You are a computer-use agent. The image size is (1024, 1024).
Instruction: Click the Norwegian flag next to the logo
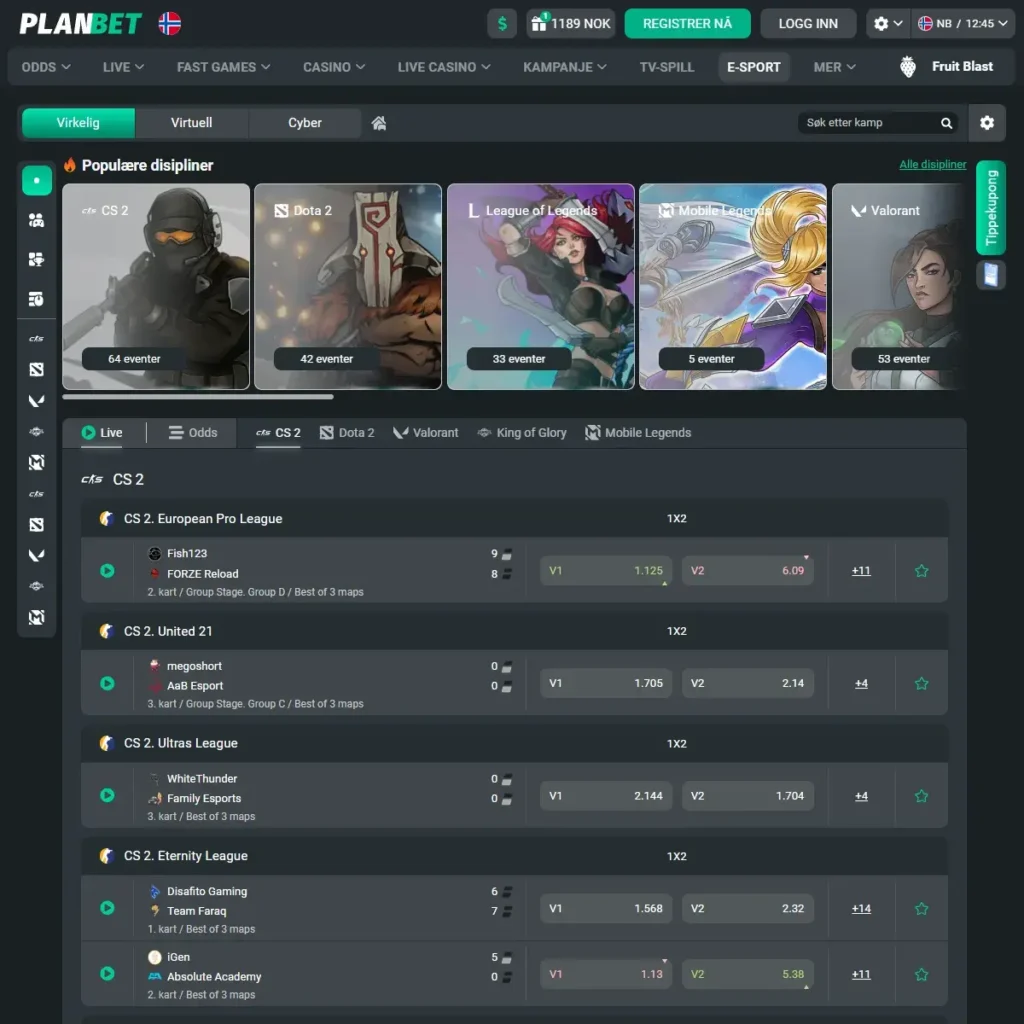[170, 24]
